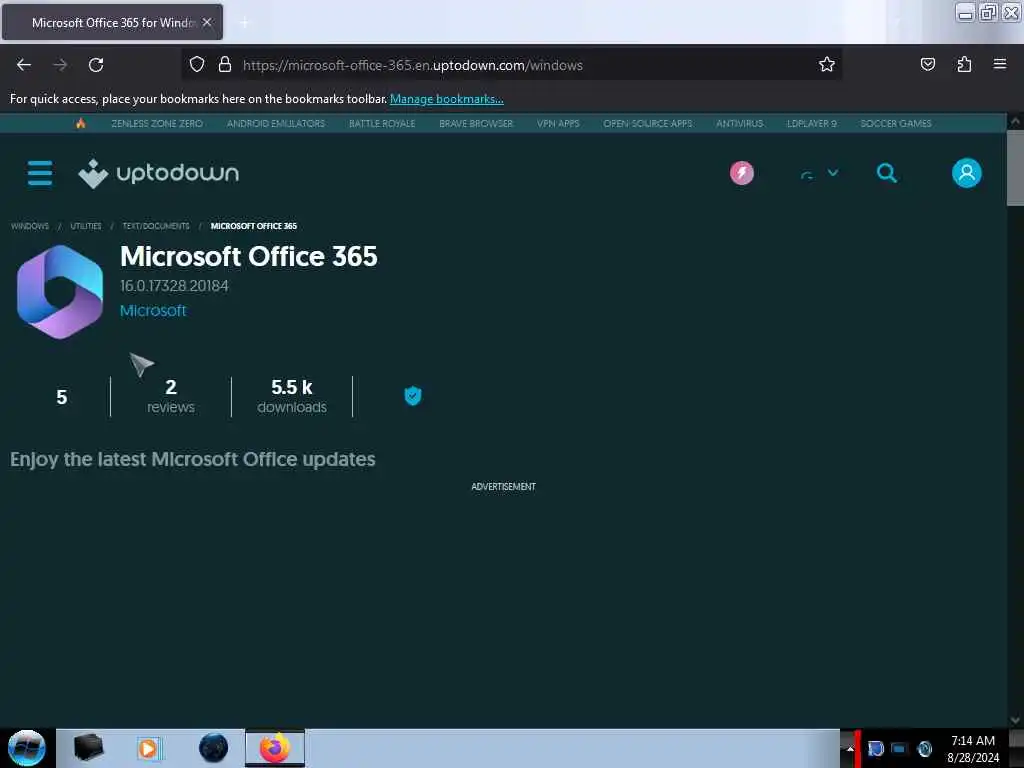Go to Windows breadcrumb
The height and width of the screenshot is (768, 1024).
[30, 226]
